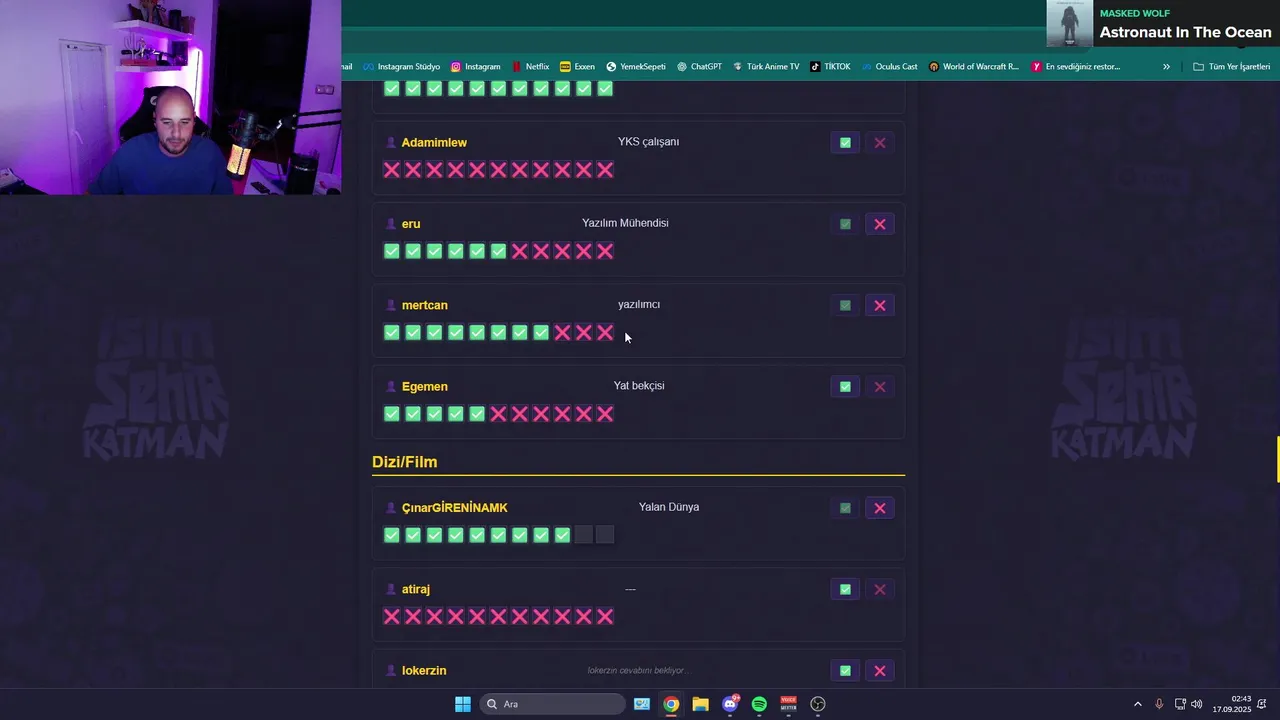Show hidden system tray icons
Viewport: 1280px width, 720px height.
(1137, 704)
